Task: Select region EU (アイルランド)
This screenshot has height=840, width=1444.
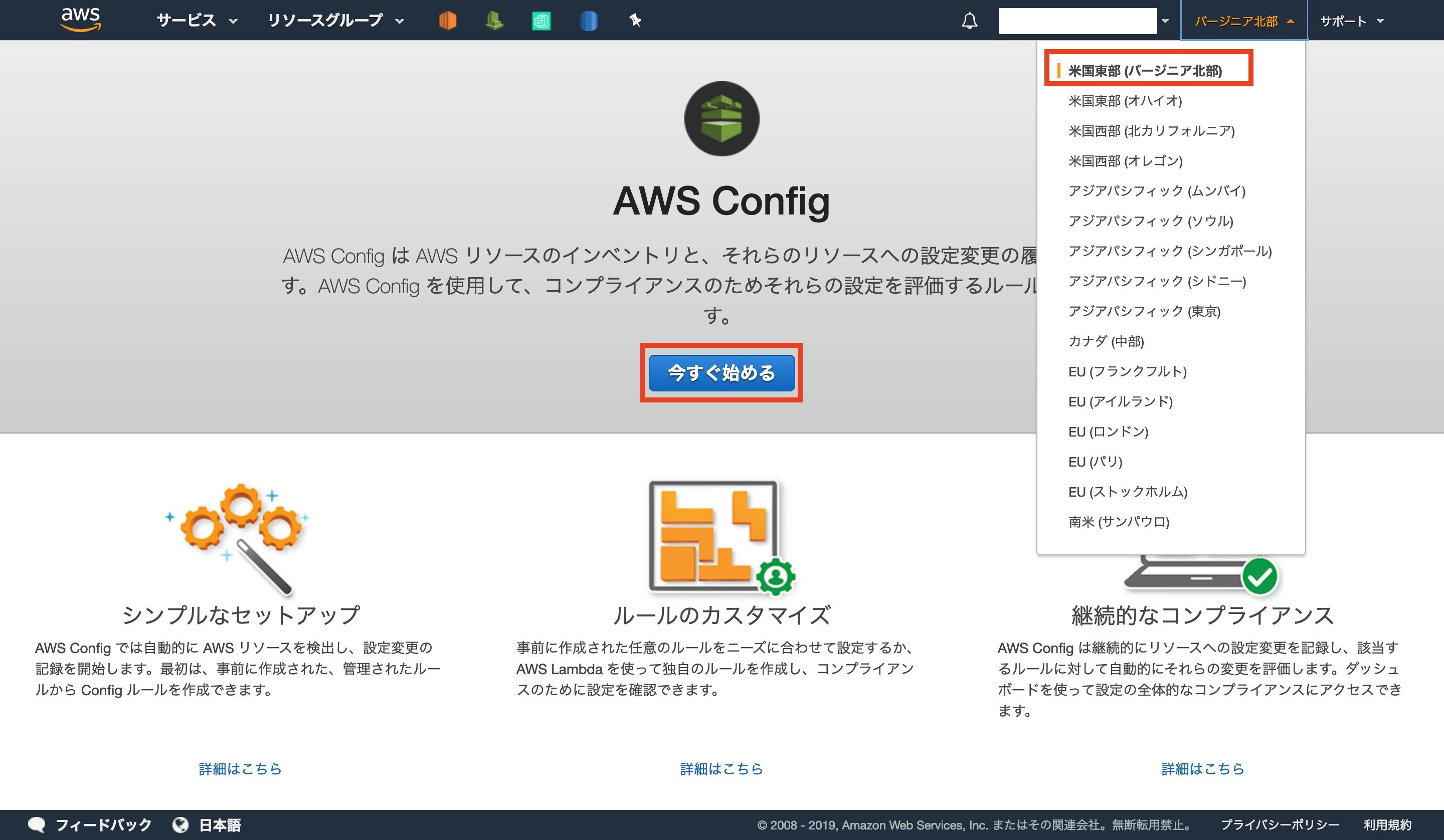Action: [1120, 401]
